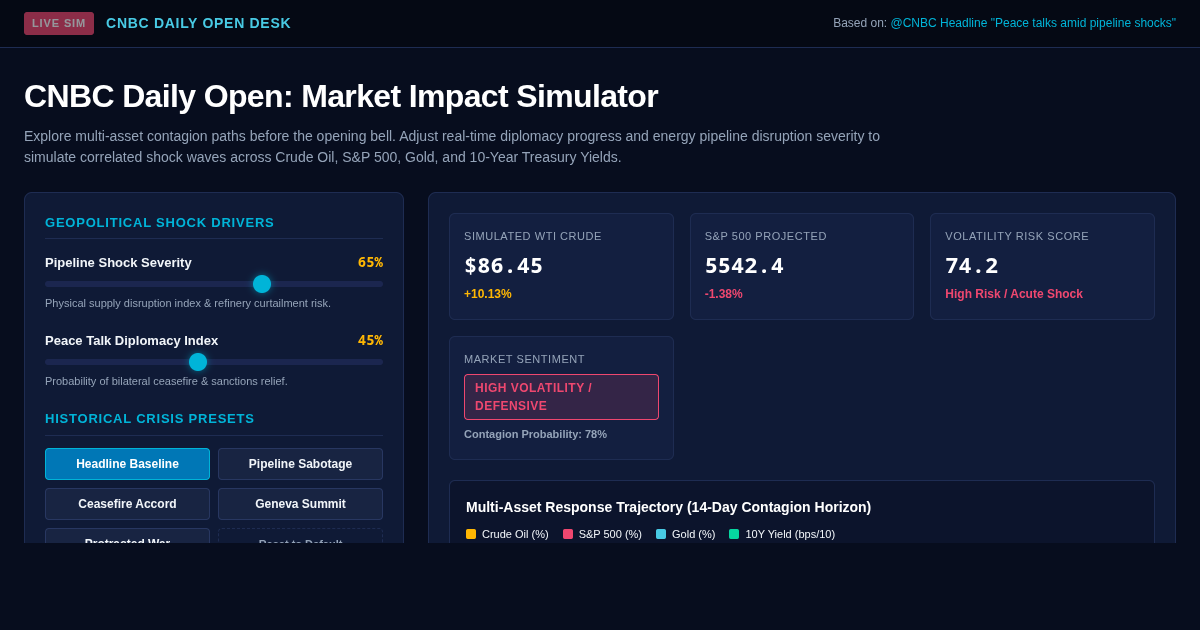The image size is (1200, 630).
Task: Click the +10.13% crude change text
Action: point(488,294)
